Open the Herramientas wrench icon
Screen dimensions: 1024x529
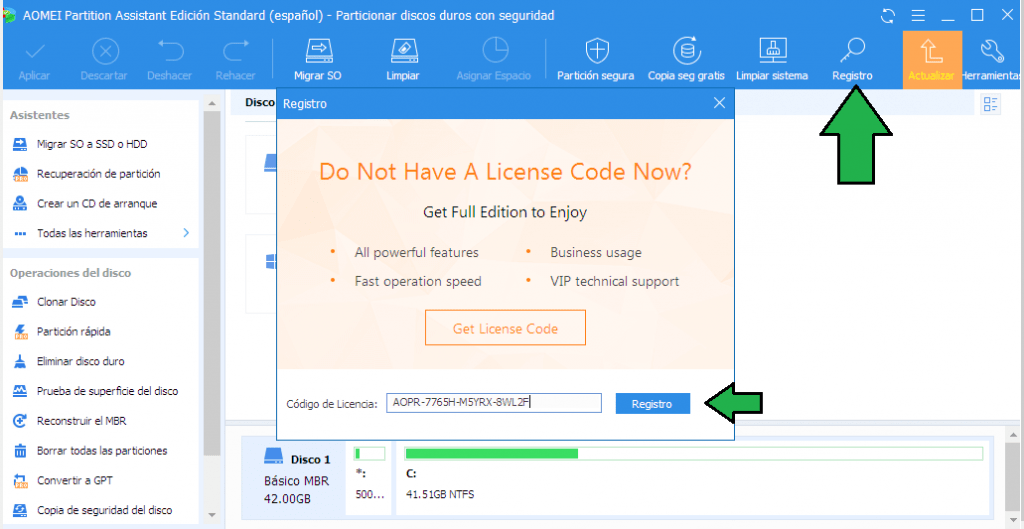[x=992, y=51]
